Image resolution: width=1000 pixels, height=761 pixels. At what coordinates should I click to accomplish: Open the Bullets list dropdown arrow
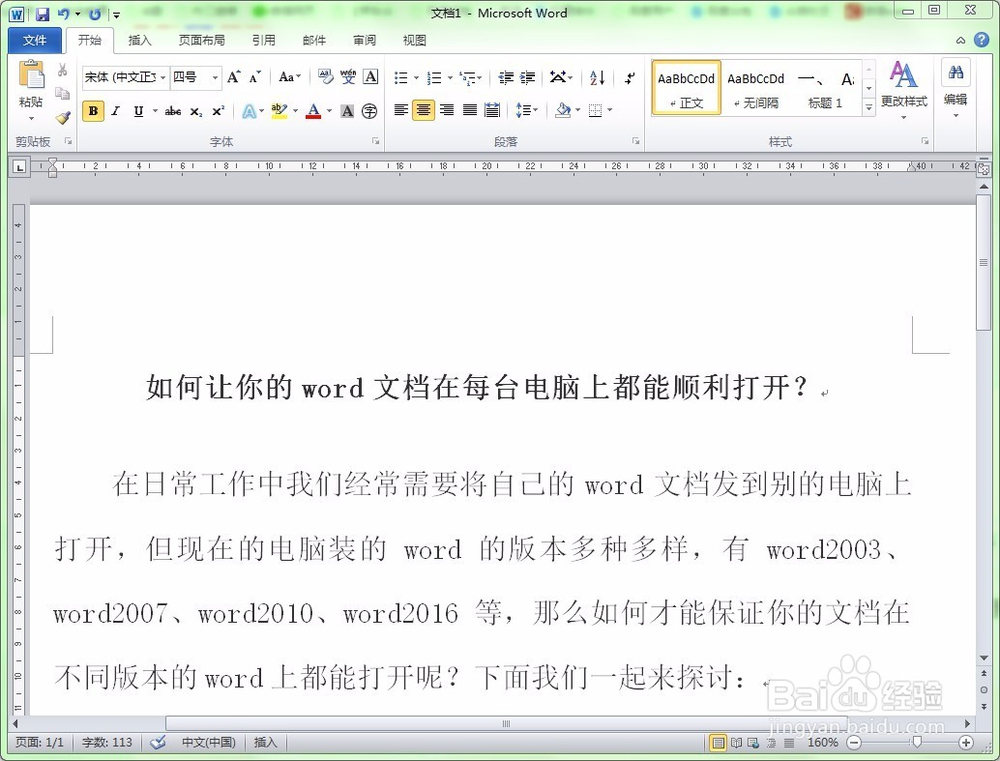pos(416,78)
